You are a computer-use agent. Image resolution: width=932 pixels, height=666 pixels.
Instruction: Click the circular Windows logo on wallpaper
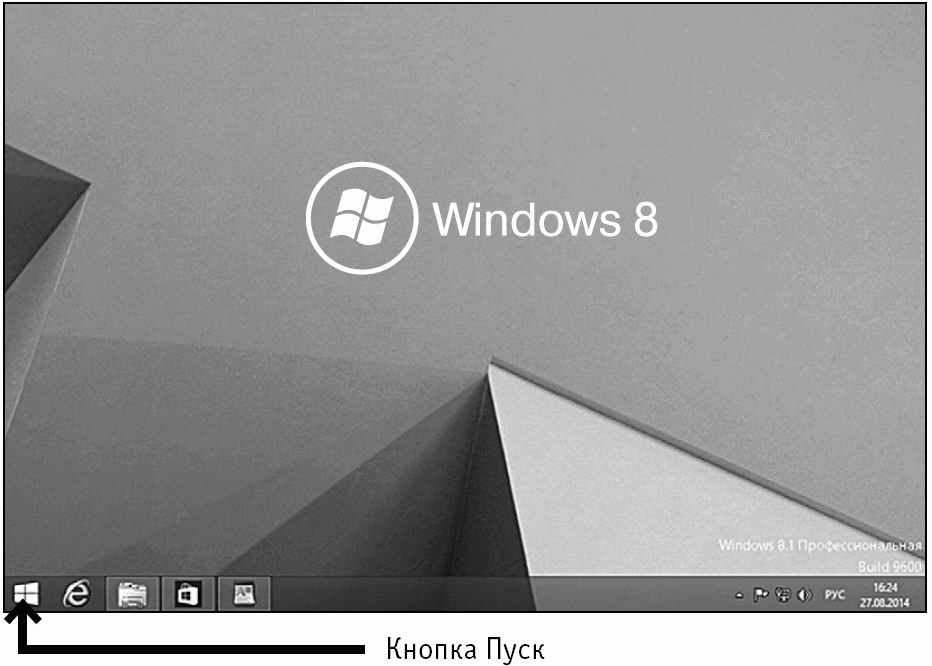tap(362, 218)
